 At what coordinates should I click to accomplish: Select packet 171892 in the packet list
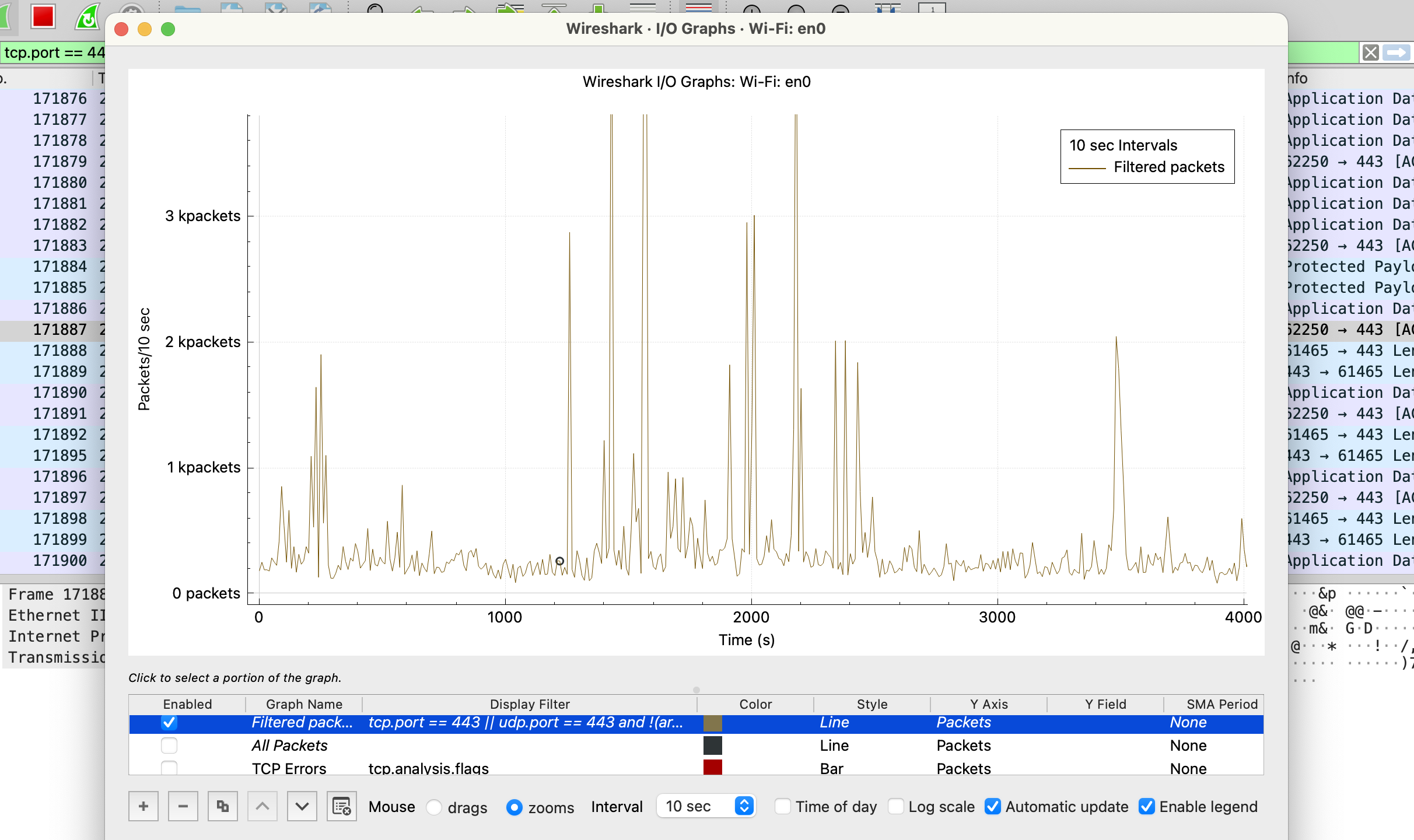pos(52,435)
